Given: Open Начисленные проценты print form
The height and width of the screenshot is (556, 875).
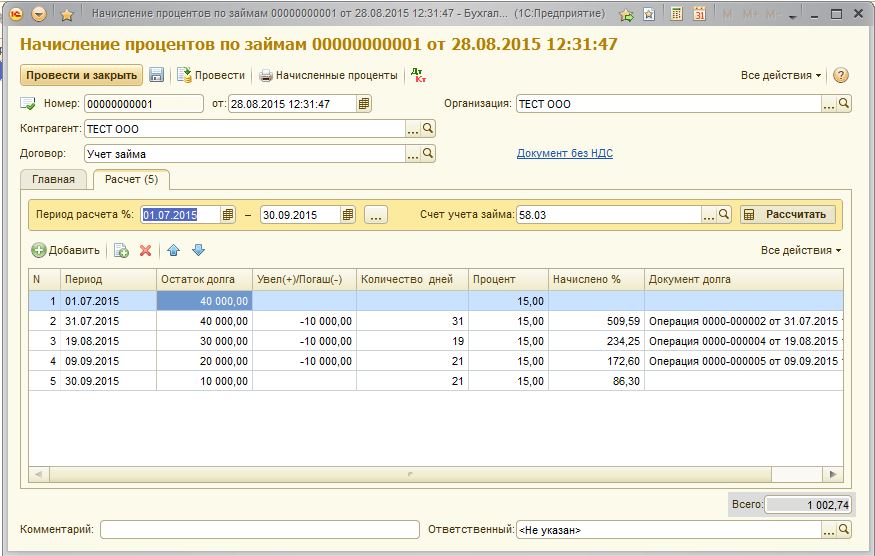Looking at the screenshot, I should click(x=329, y=75).
